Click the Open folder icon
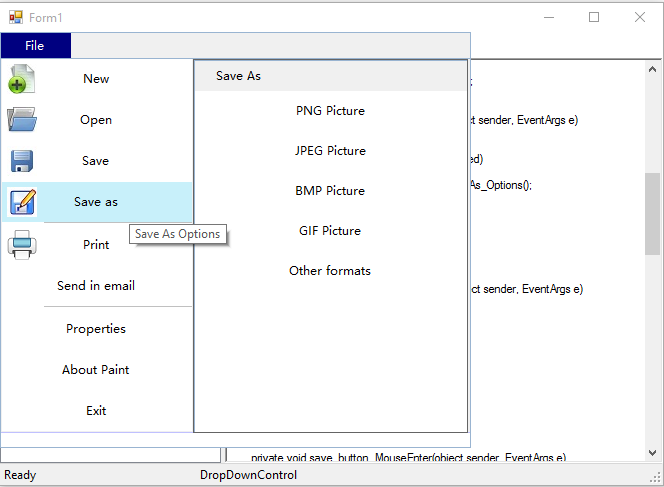 tap(22, 120)
